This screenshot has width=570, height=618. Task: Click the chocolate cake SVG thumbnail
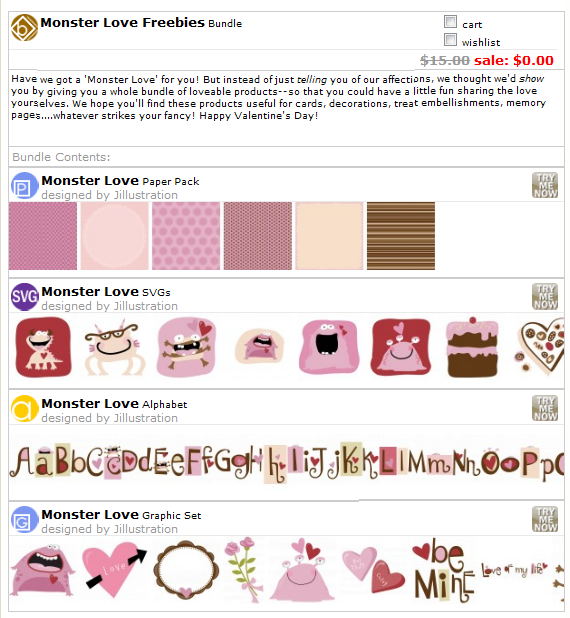pyautogui.click(x=472, y=347)
